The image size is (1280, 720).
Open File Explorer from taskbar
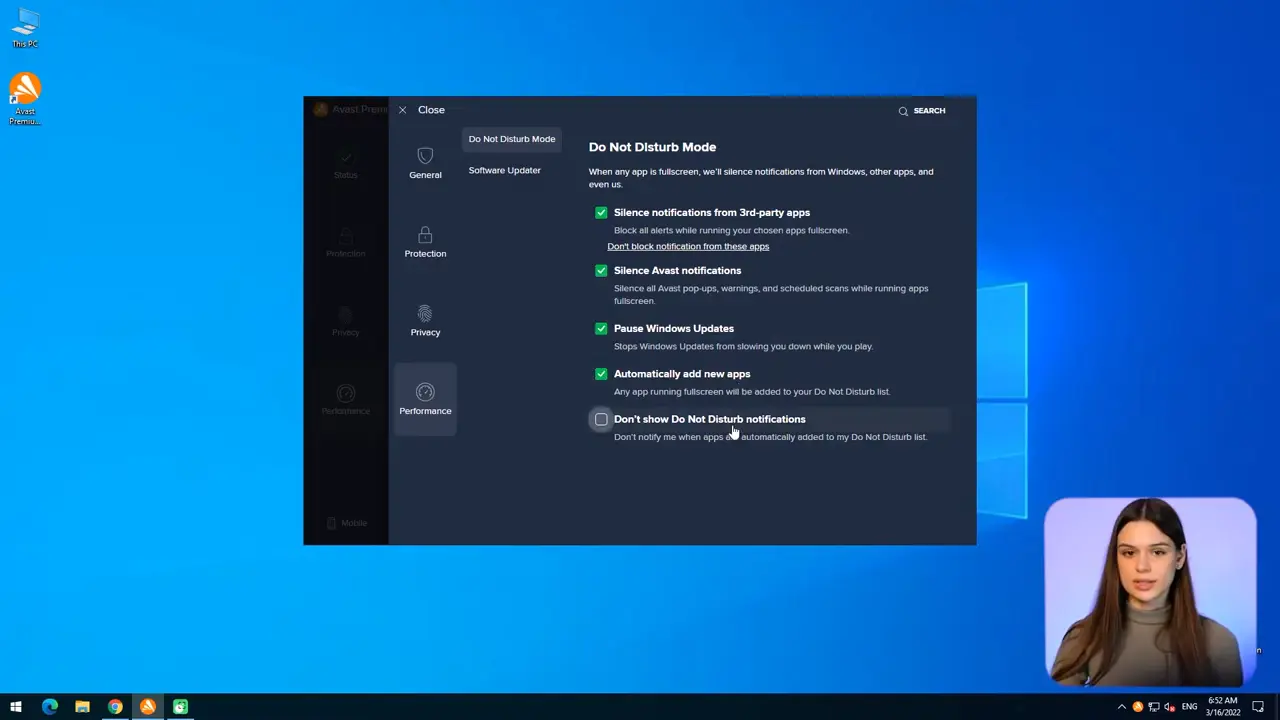pyautogui.click(x=82, y=707)
